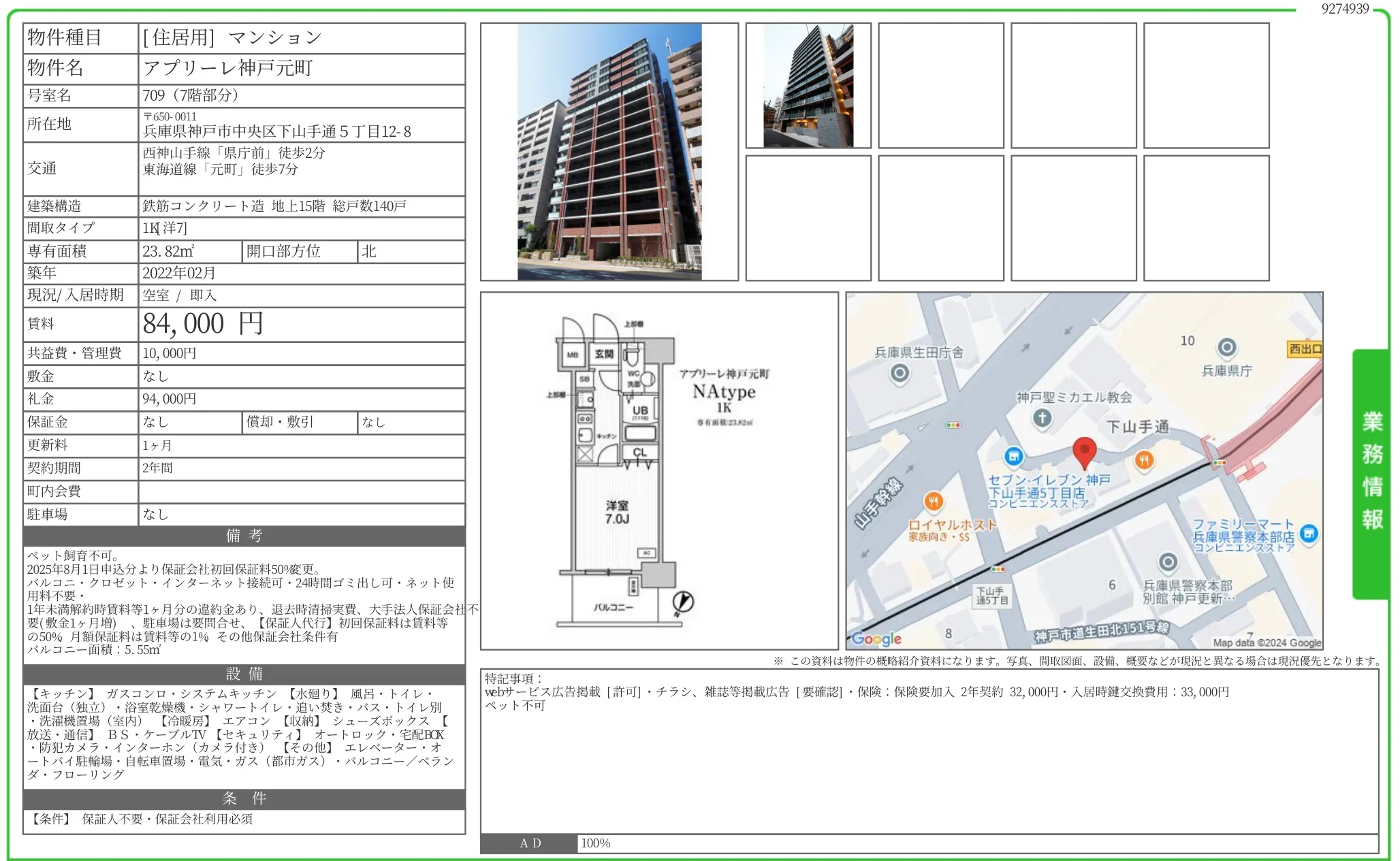This screenshot has height=861, width=1400.
Task: Click the CL closet label on floor plan
Action: (639, 452)
